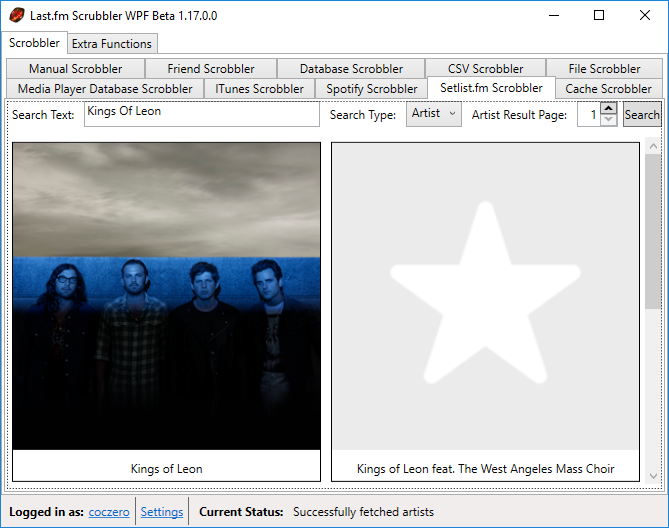Viewport: 669px width, 528px height.
Task: Click the Artist Result Page number field
Action: [589, 114]
